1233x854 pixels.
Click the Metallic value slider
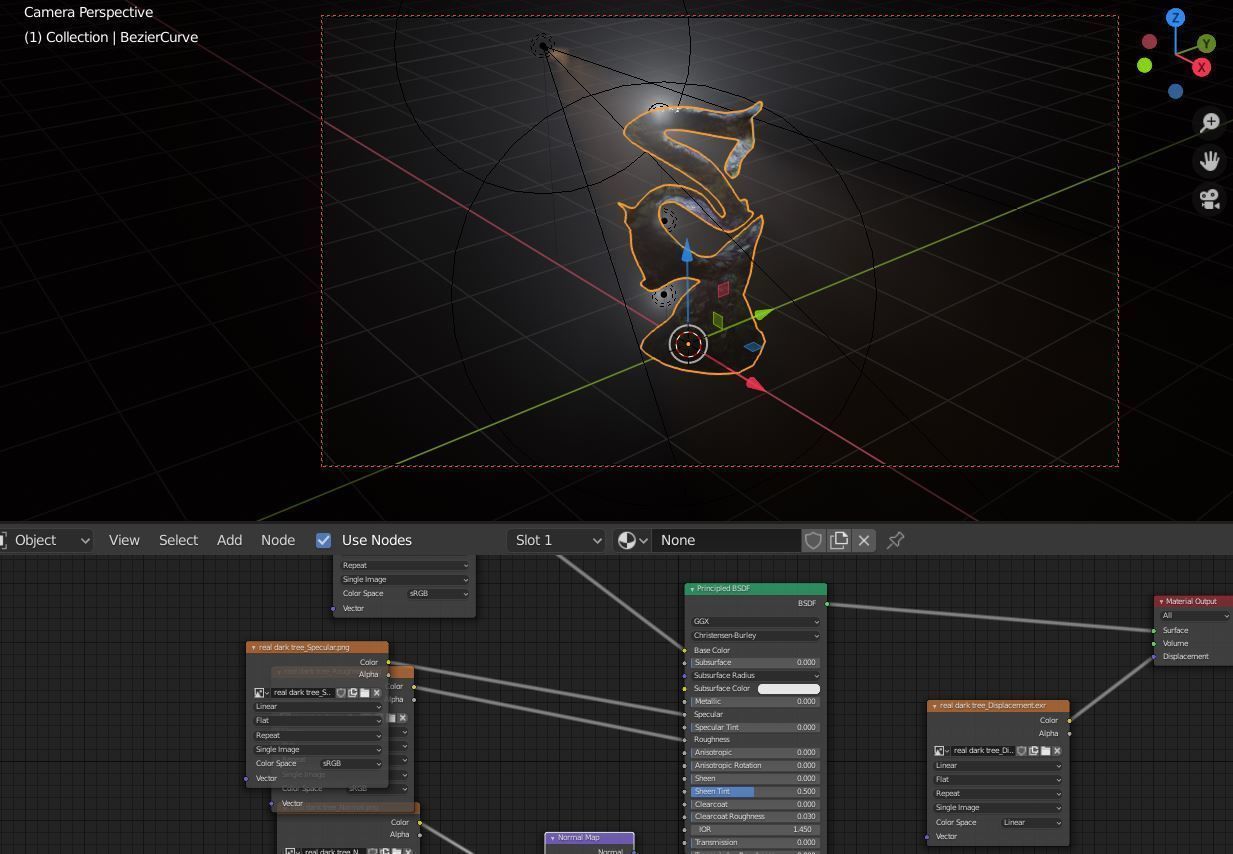click(755, 701)
